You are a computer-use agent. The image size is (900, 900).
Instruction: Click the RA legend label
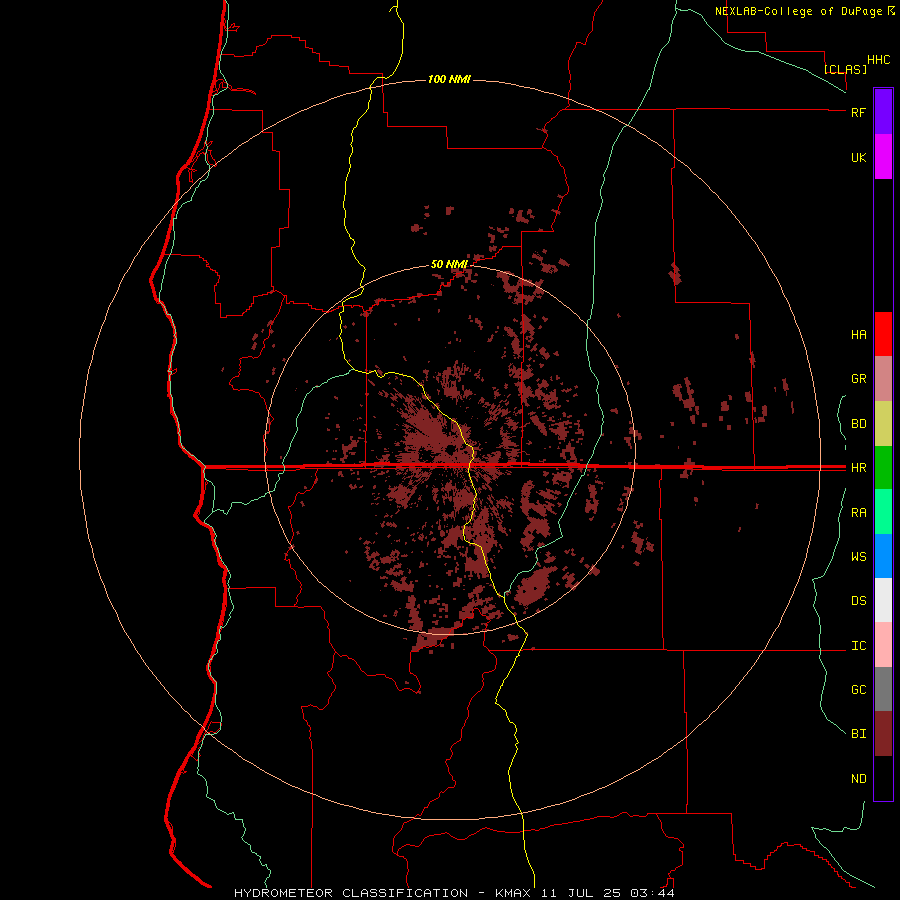tap(858, 513)
